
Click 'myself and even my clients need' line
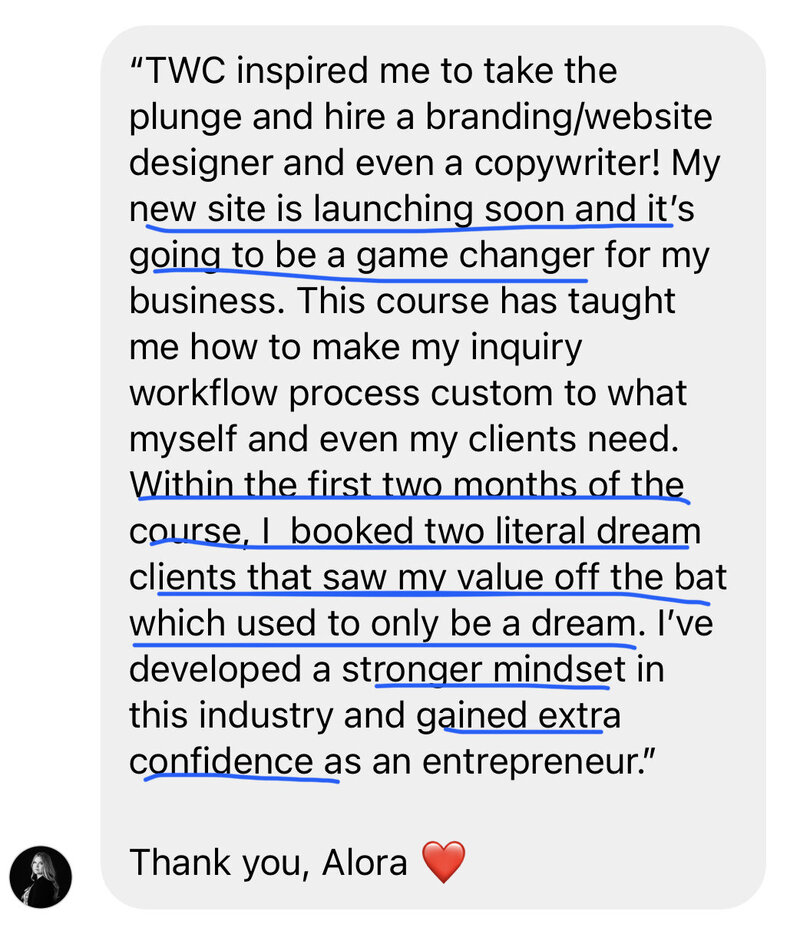[403, 440]
